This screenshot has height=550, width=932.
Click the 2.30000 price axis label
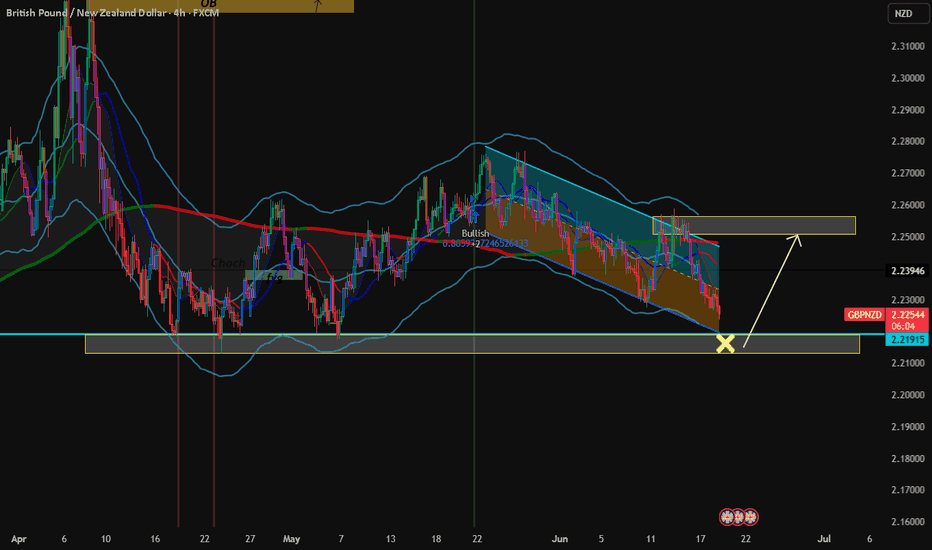(x=908, y=78)
